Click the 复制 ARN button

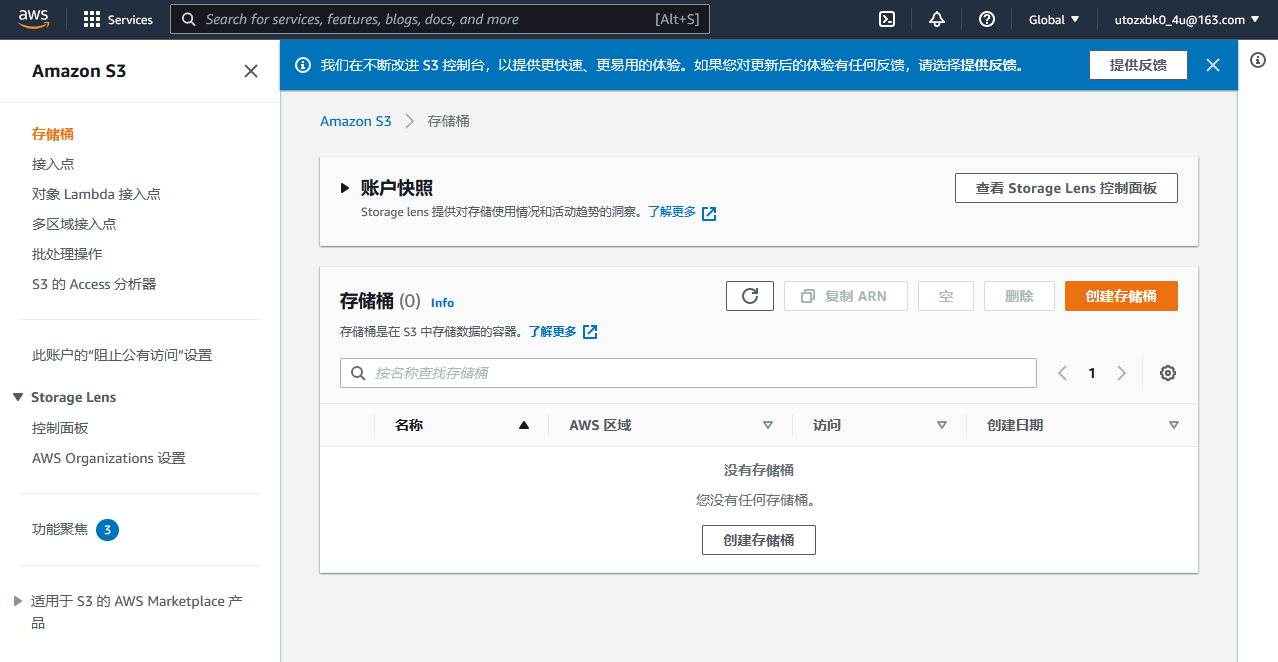click(846, 296)
